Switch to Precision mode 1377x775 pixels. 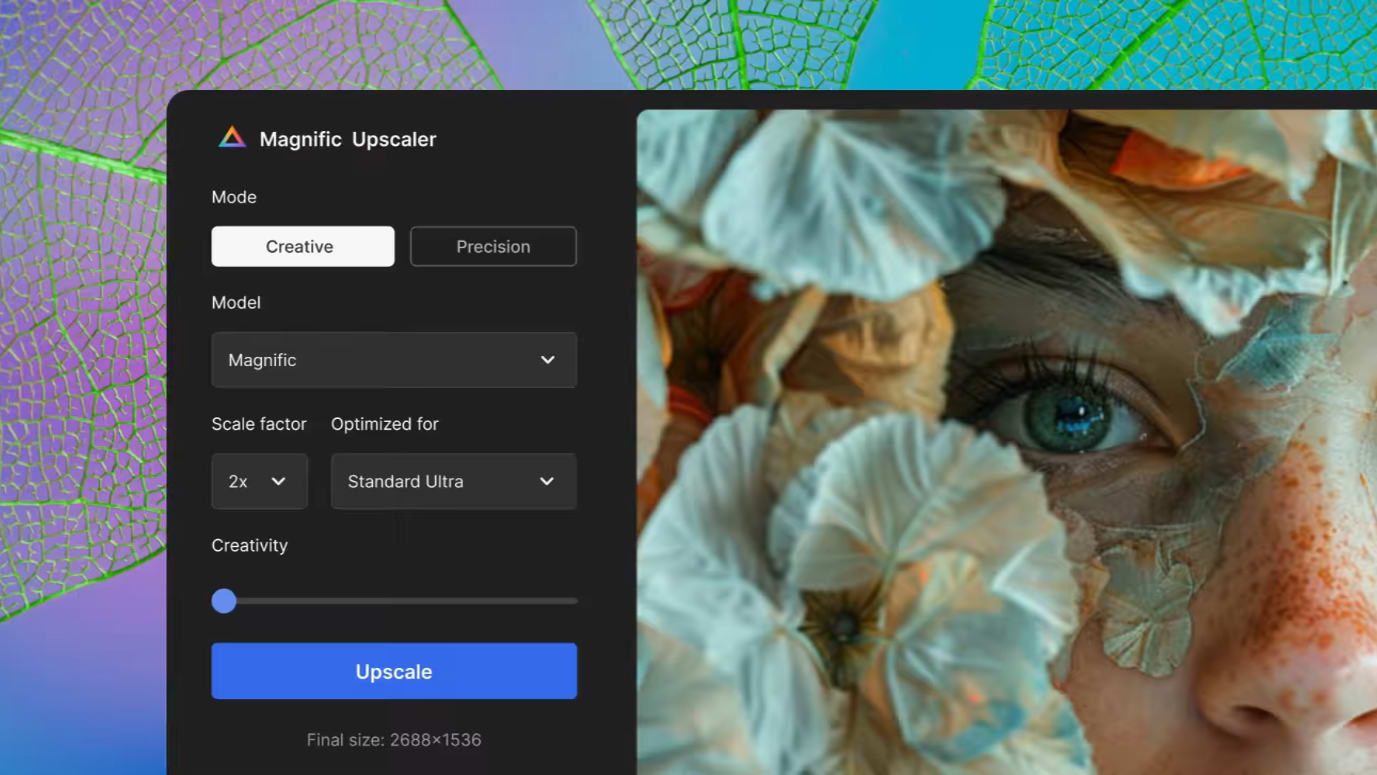[x=493, y=246]
